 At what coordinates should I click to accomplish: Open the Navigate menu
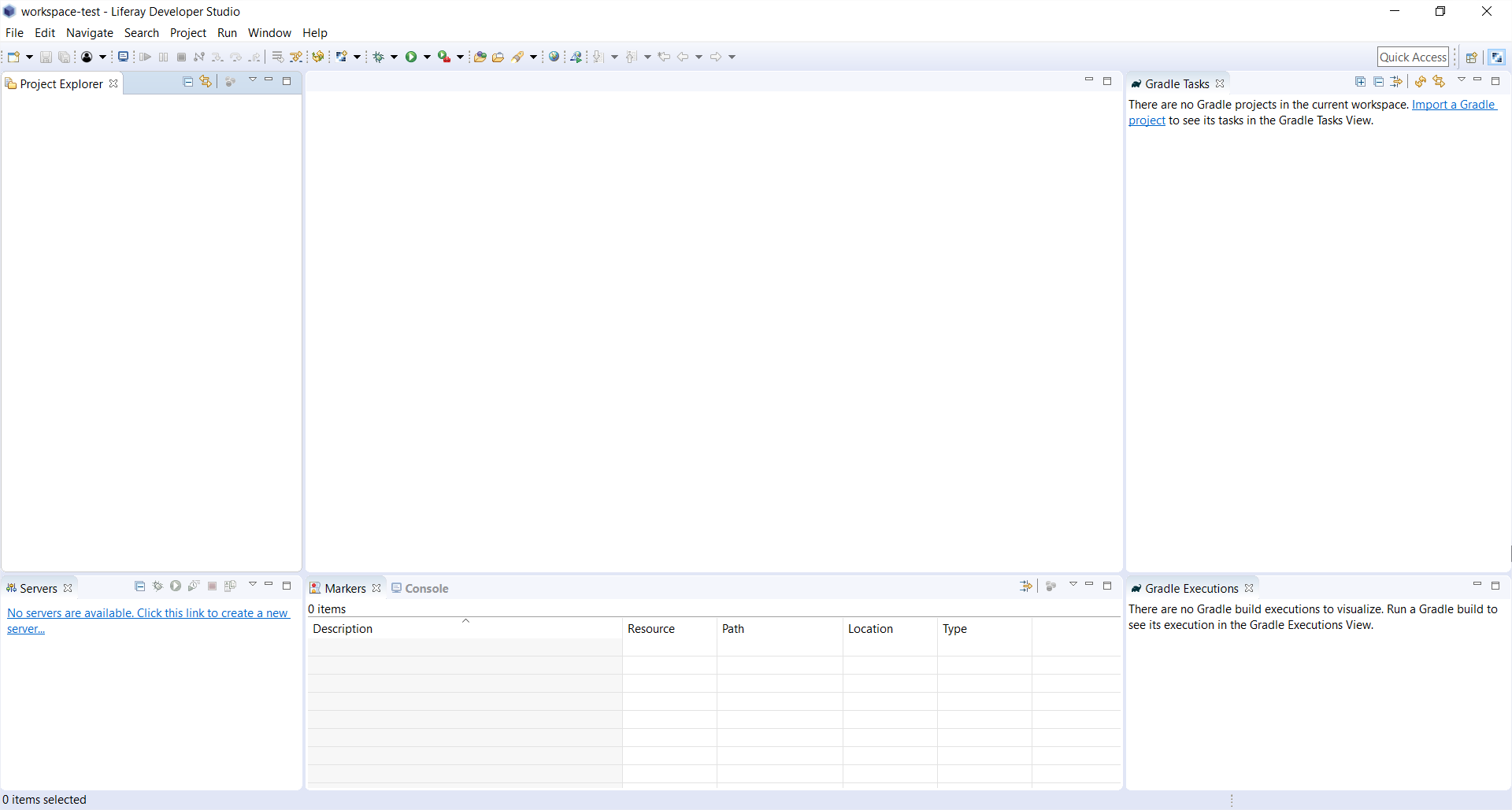(x=90, y=33)
